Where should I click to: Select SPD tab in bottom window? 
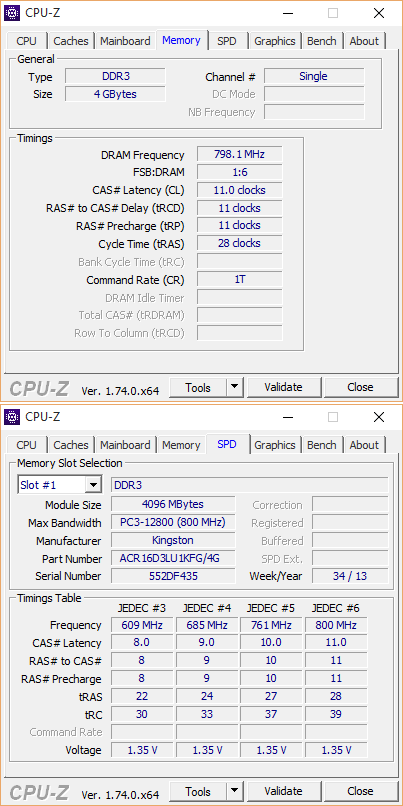coord(227,444)
